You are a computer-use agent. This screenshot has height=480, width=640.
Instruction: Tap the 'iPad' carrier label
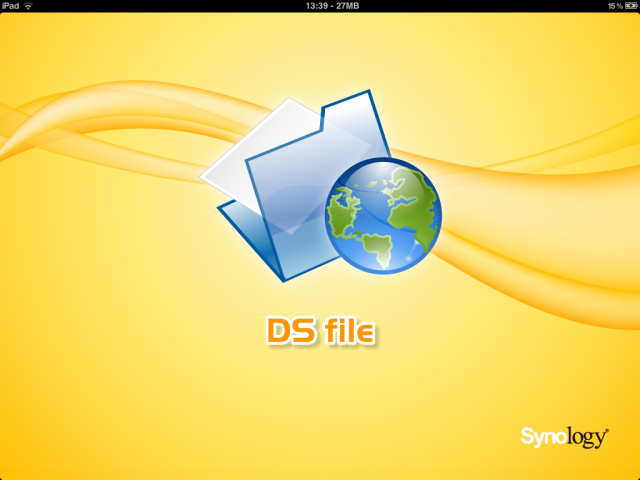[11, 6]
